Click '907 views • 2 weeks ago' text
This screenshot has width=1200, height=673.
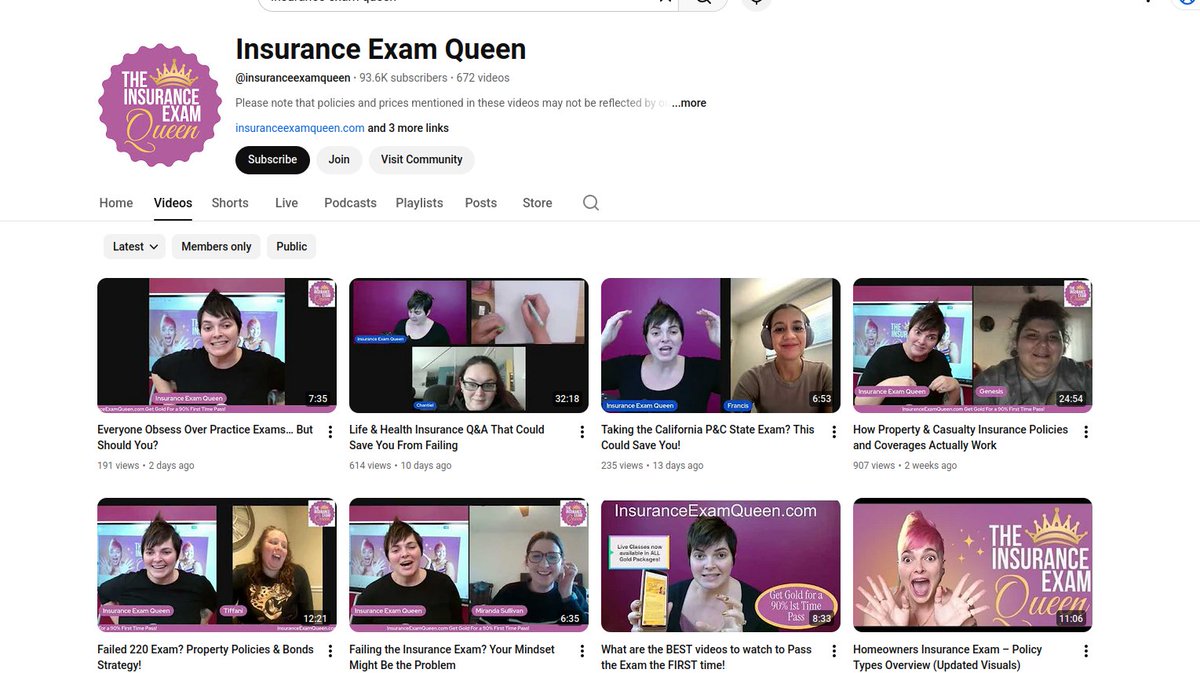(x=905, y=466)
